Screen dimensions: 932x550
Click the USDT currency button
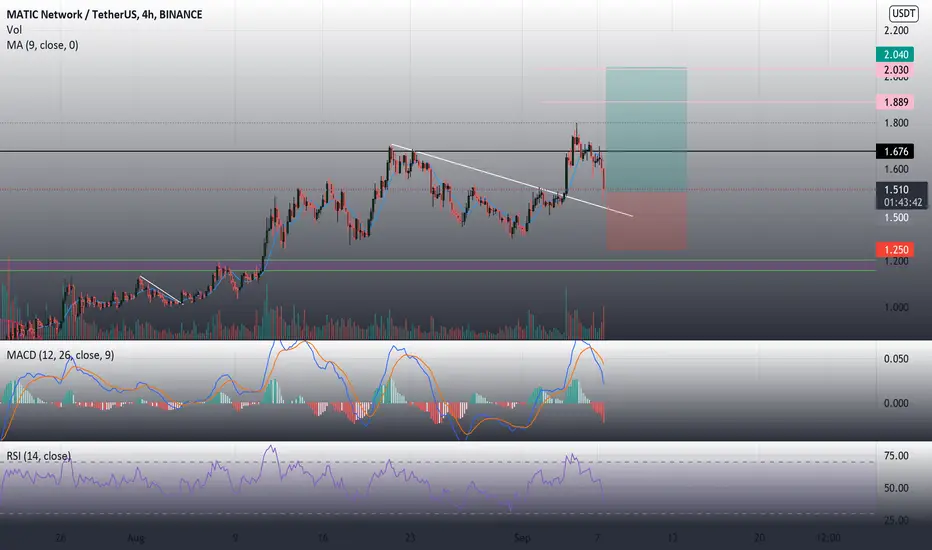(x=903, y=13)
